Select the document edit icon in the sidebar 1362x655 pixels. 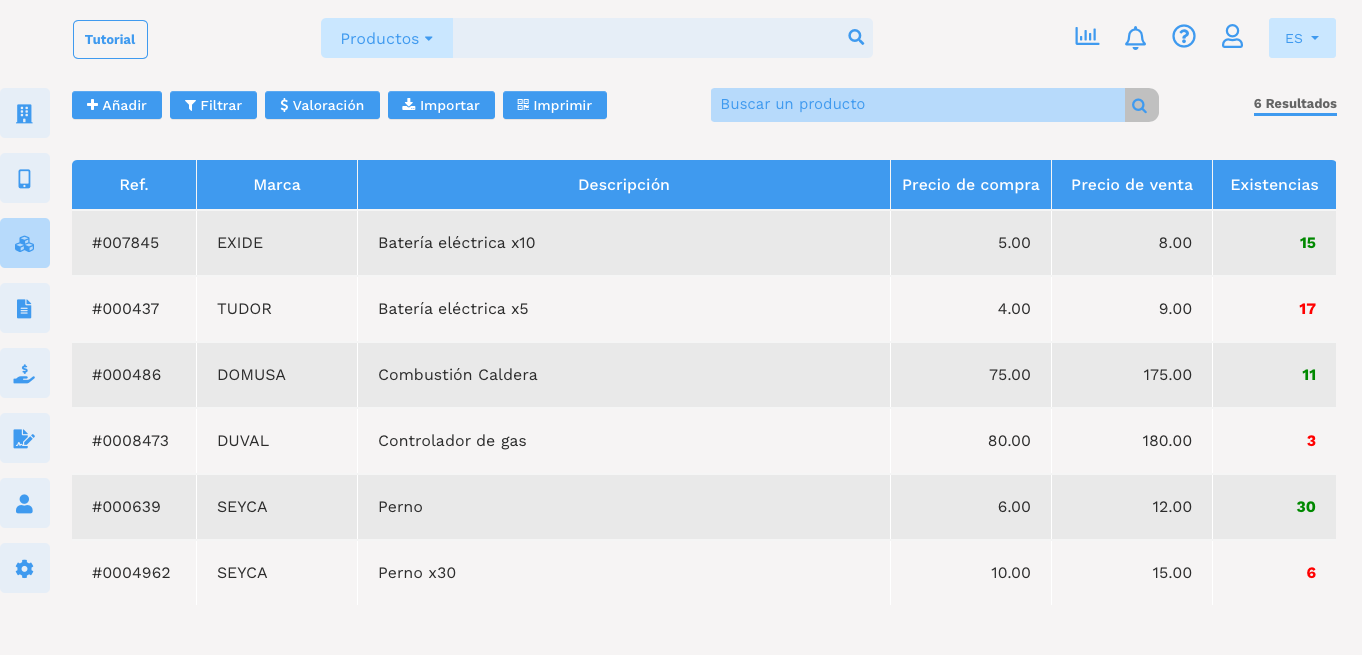(25, 437)
